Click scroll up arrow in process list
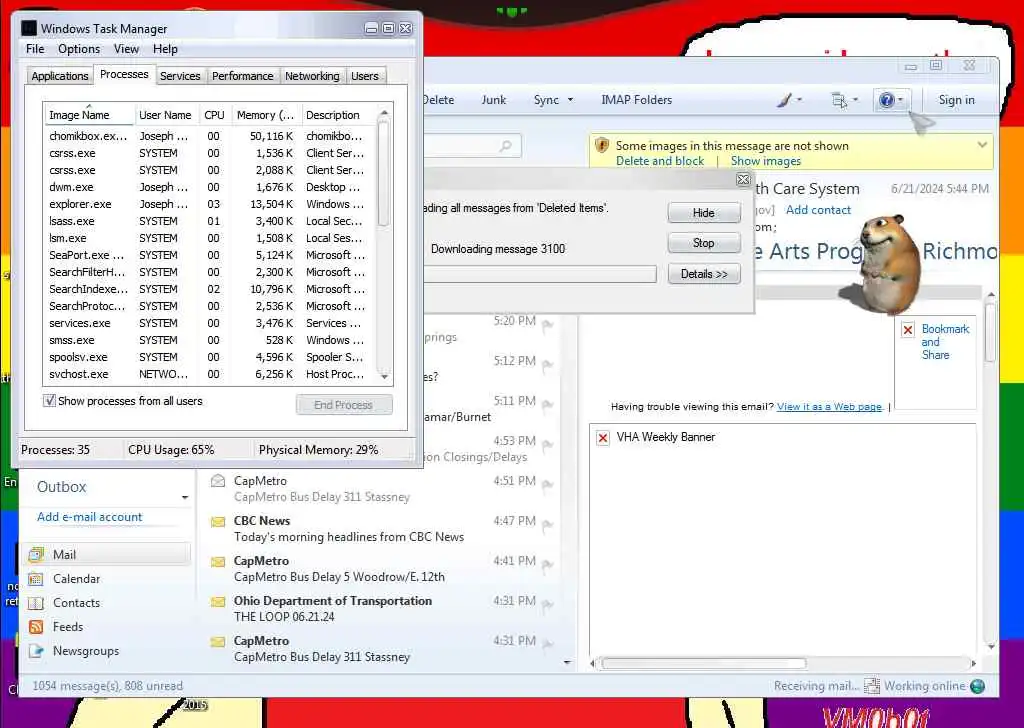1024x728 pixels. pyautogui.click(x=384, y=113)
